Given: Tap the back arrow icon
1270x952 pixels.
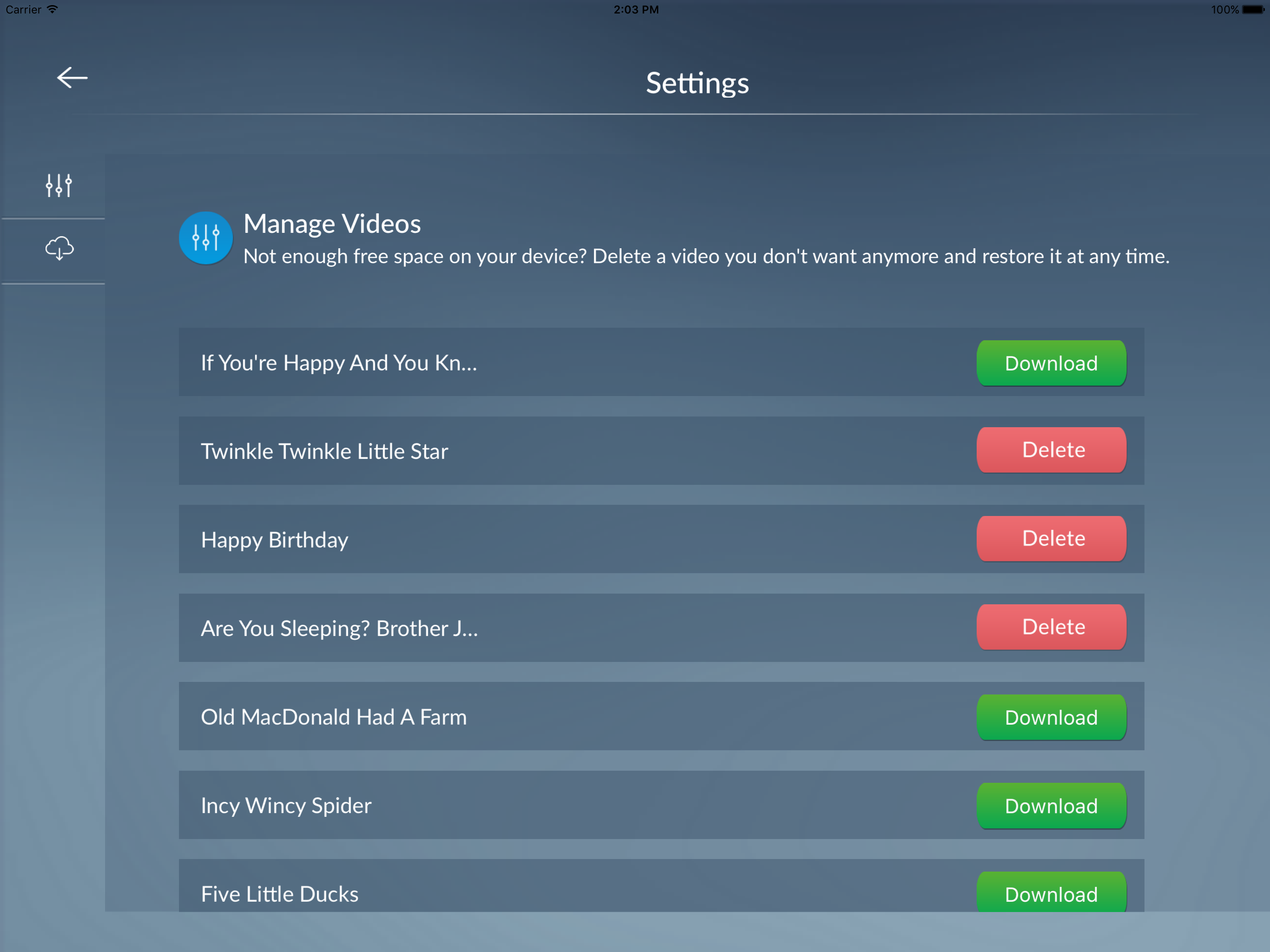Looking at the screenshot, I should tap(73, 78).
